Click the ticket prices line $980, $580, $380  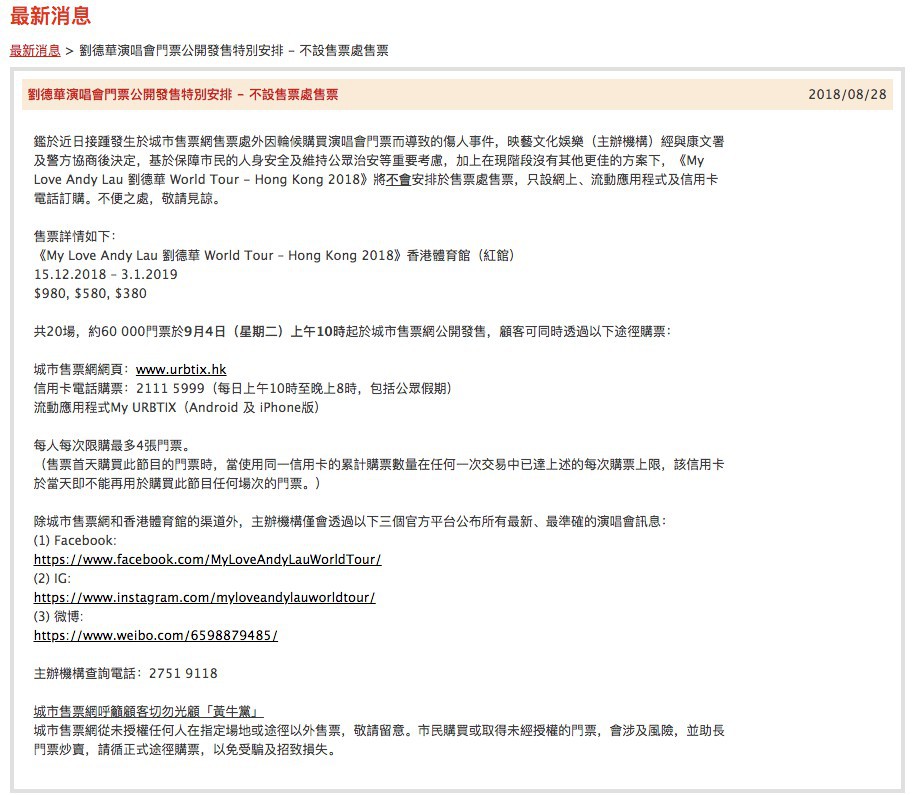click(90, 294)
